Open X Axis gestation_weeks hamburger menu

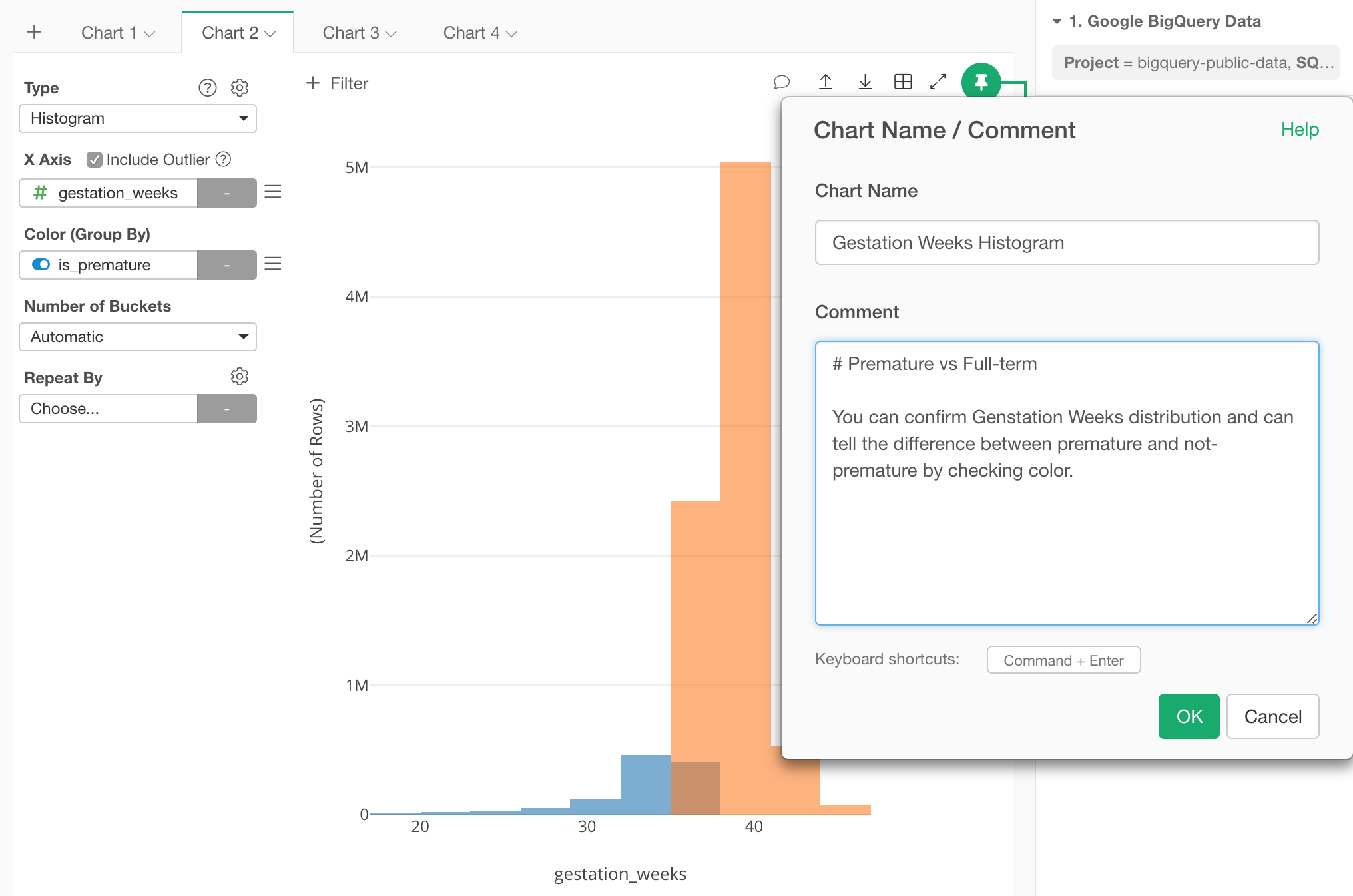(x=273, y=192)
